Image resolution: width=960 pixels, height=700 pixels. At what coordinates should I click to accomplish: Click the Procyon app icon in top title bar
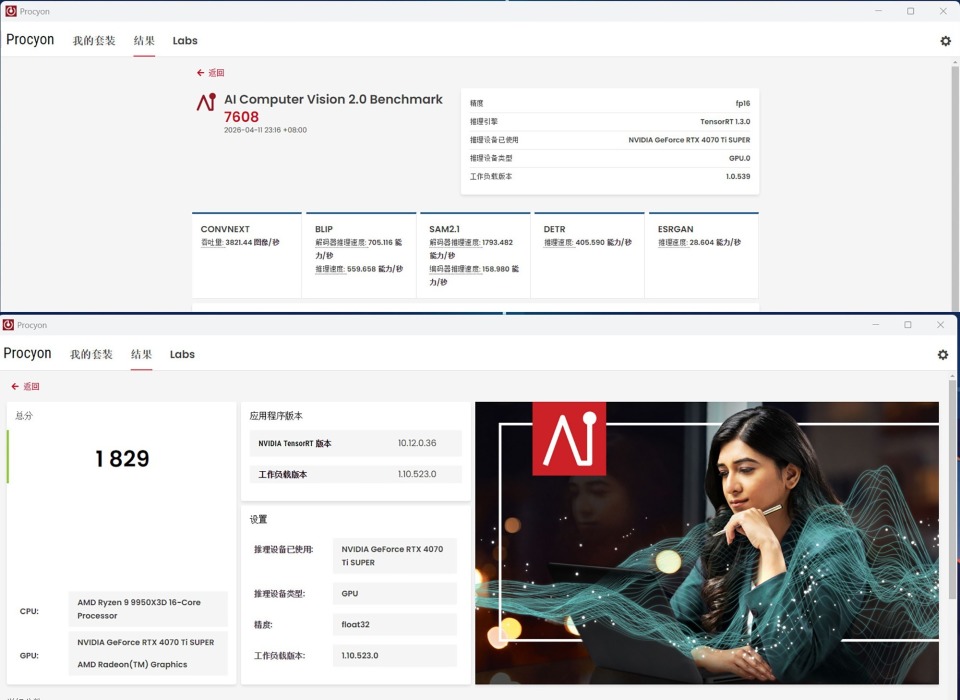(x=10, y=11)
